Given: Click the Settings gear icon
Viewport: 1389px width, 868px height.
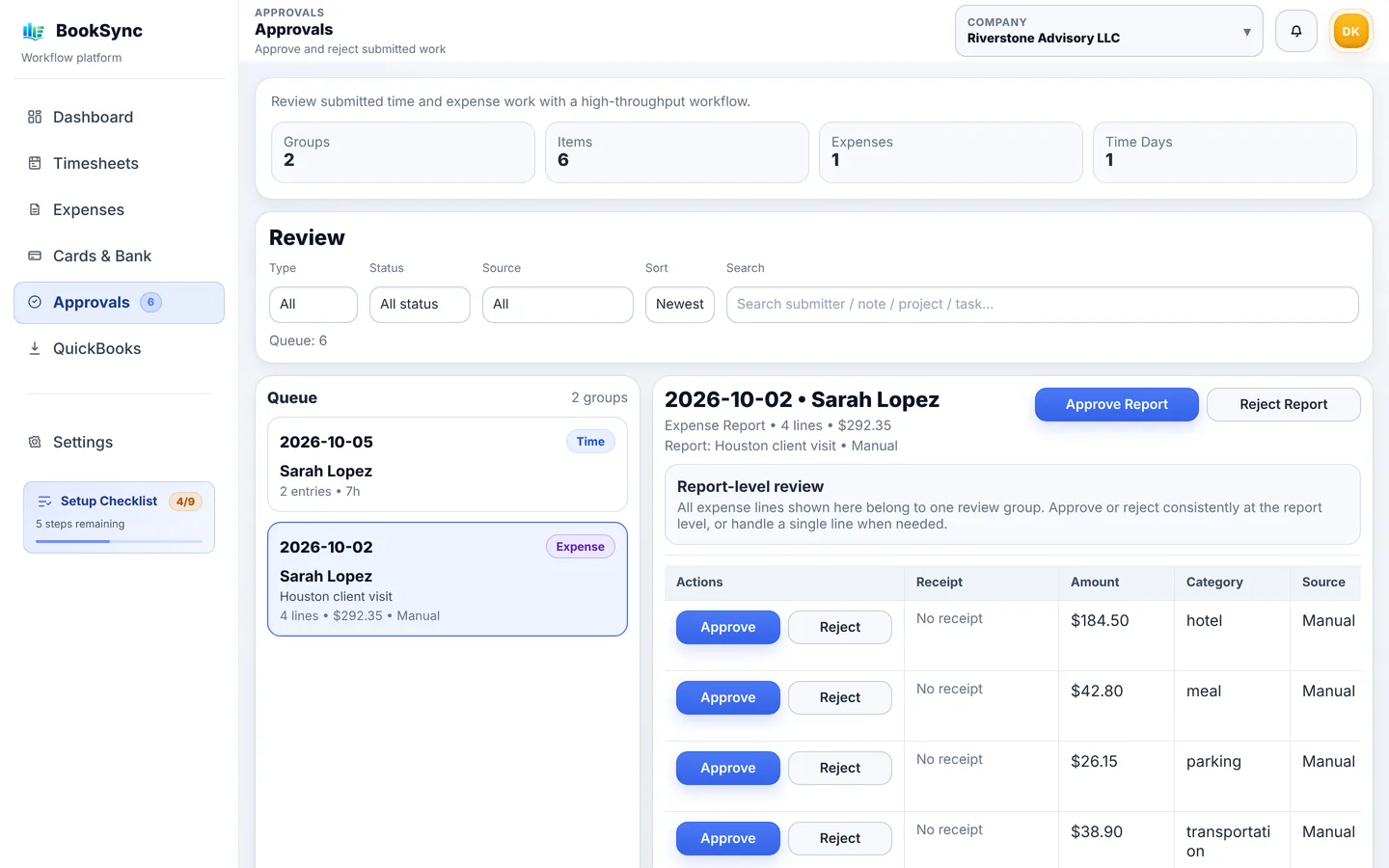Looking at the screenshot, I should [35, 442].
